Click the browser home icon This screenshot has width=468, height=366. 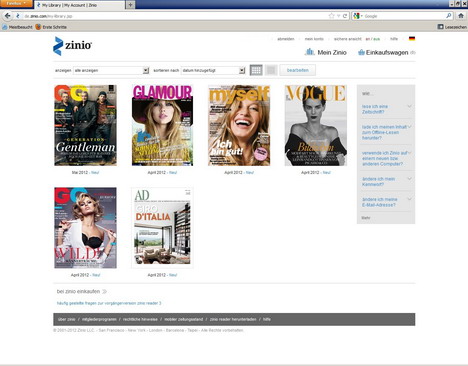(461, 16)
